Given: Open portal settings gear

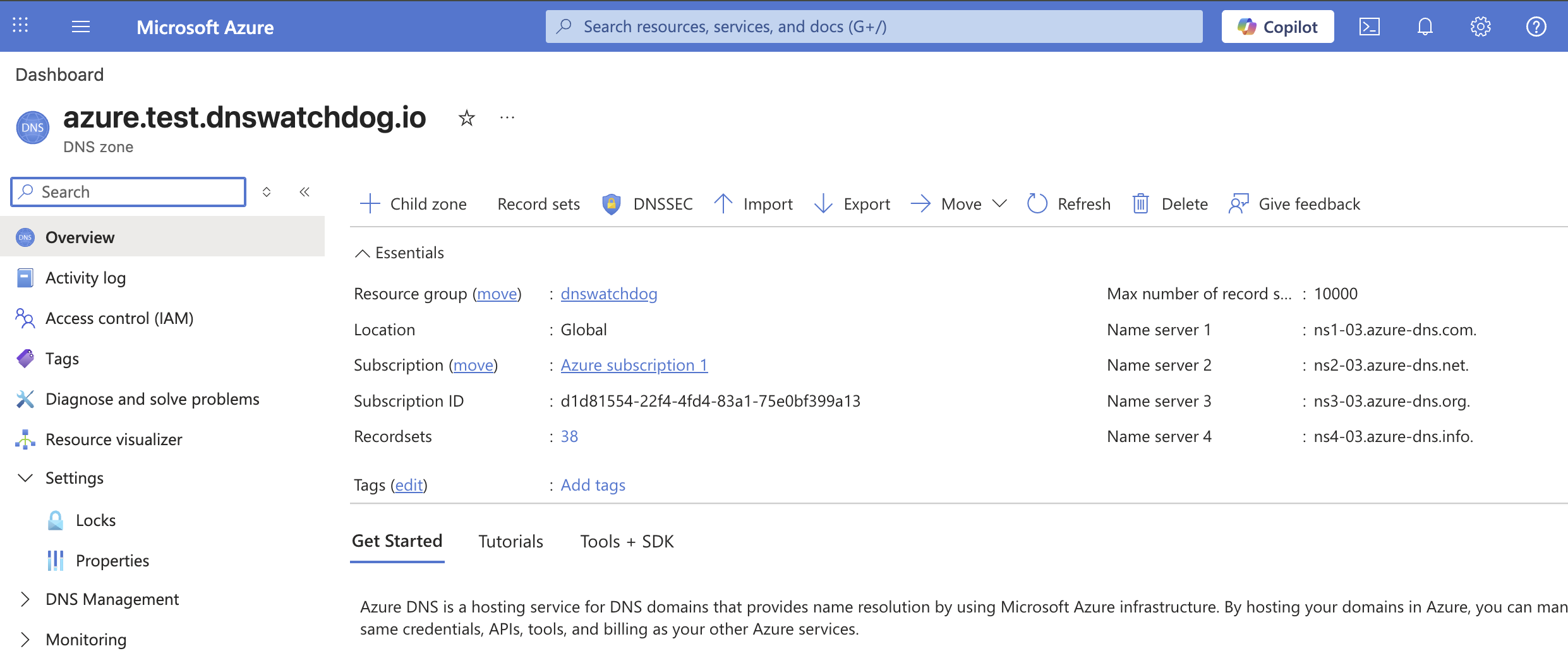Looking at the screenshot, I should click(1480, 27).
